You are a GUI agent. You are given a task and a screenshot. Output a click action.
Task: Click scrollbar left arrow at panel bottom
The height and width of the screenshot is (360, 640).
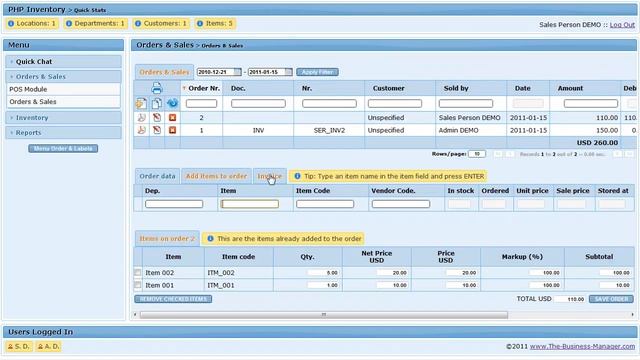coord(136,315)
